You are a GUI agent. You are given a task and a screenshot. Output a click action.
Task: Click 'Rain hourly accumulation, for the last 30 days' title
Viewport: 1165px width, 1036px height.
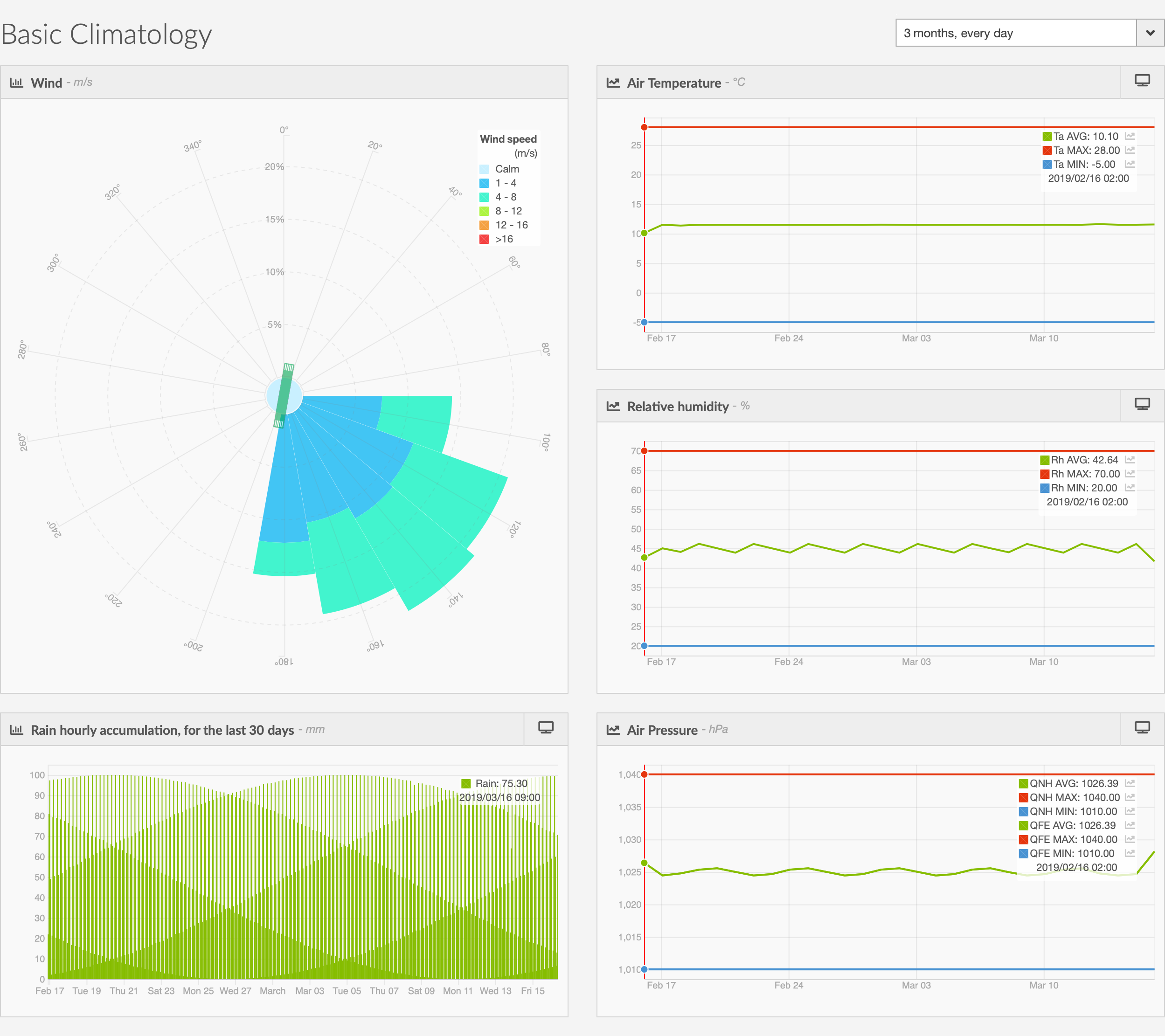[x=162, y=729]
